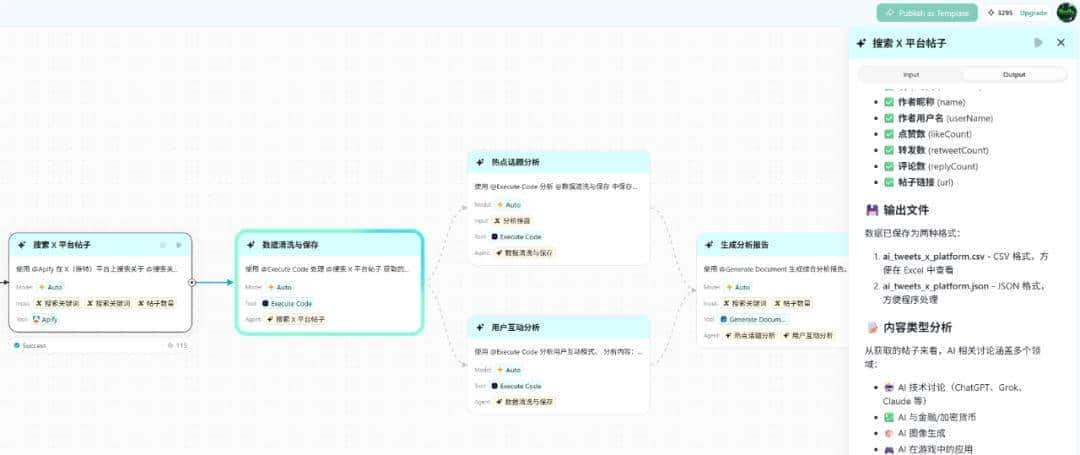Click description text of 用户互动分析 node
The width and height of the screenshot is (1080, 455).
pyautogui.click(x=558, y=352)
